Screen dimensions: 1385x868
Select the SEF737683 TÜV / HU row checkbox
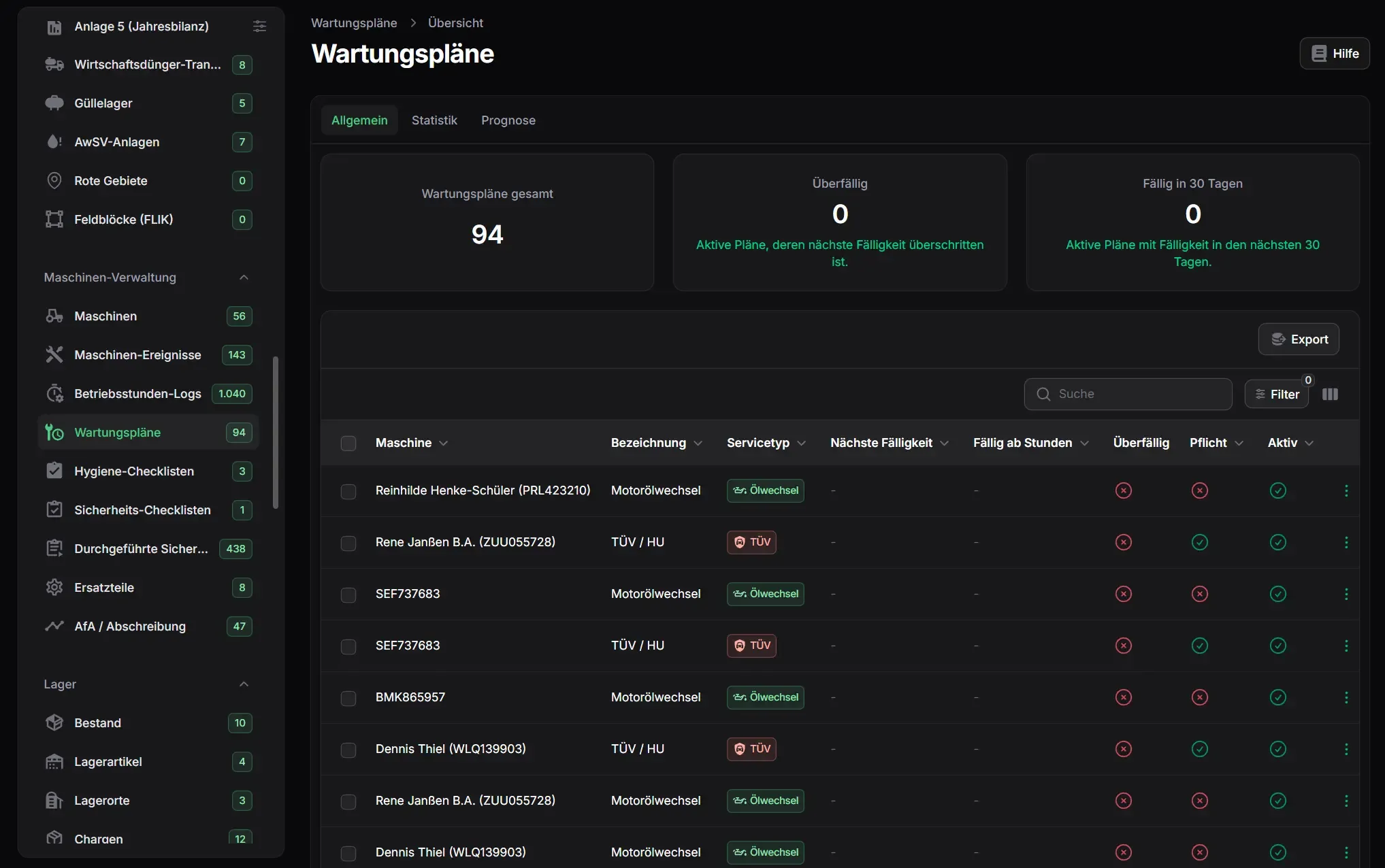348,647
